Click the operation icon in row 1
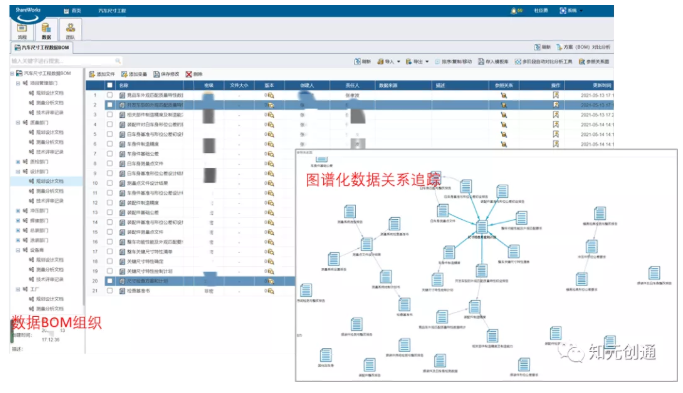 (555, 95)
